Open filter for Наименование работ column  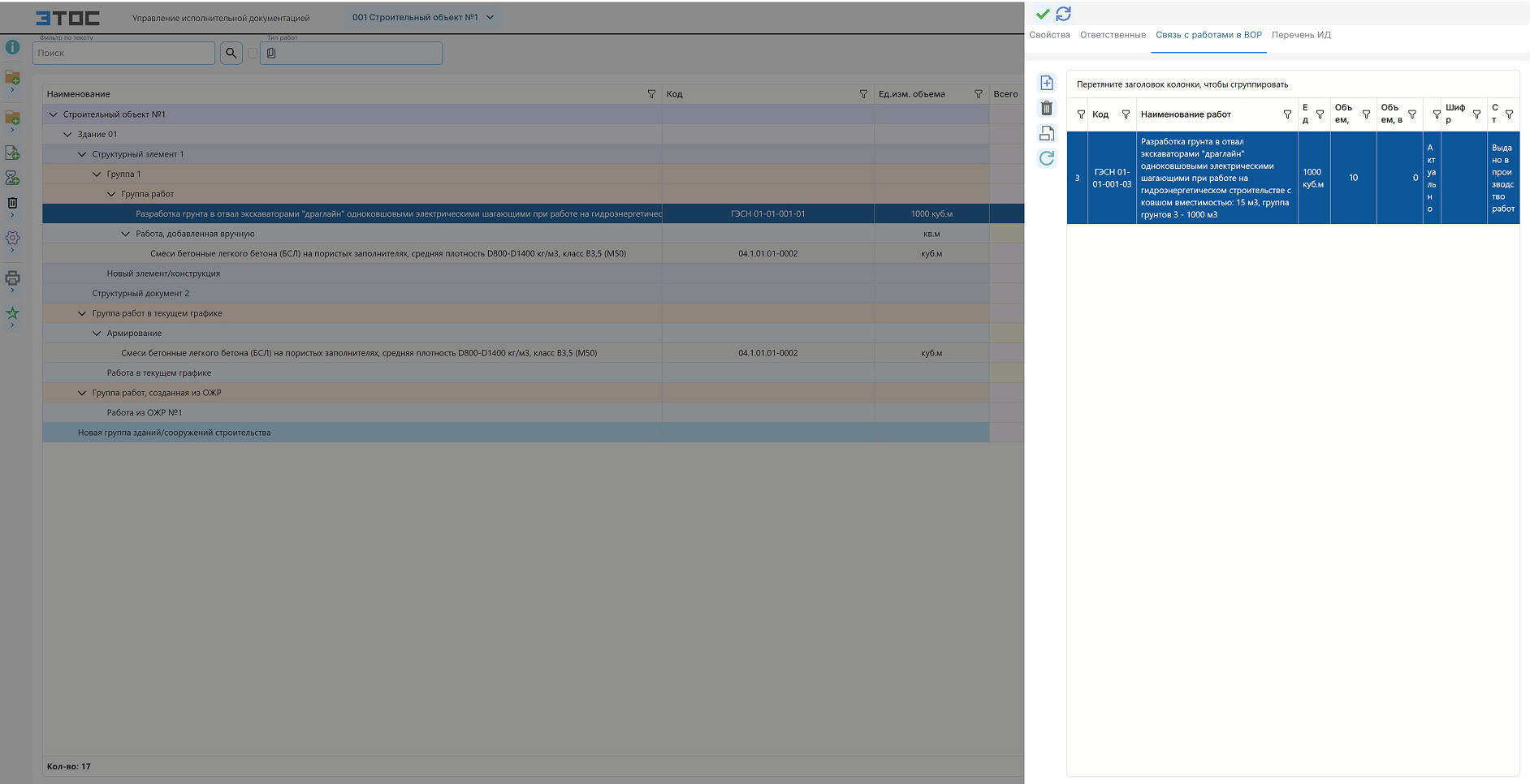1287,114
